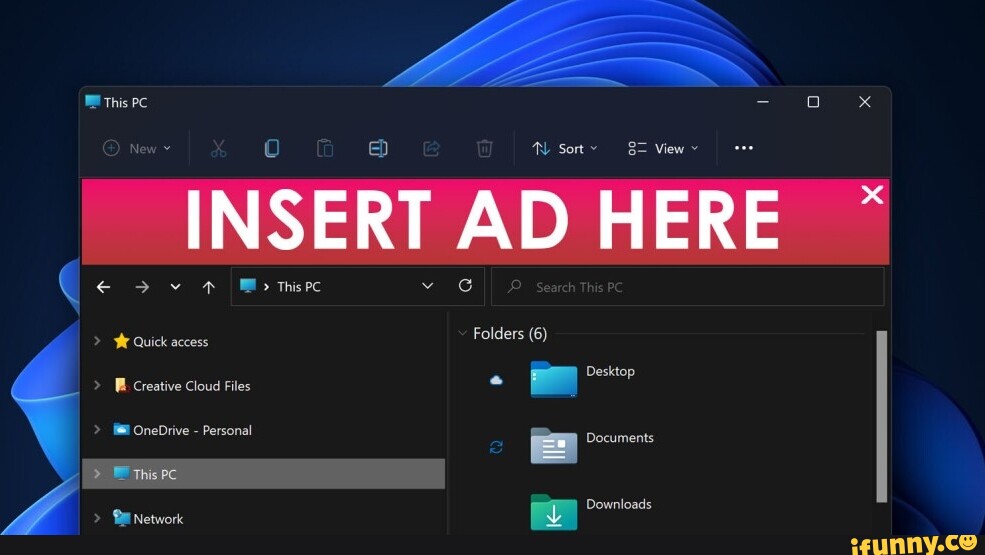985x555 pixels.
Task: Click the Copy icon in toolbar
Action: pyautogui.click(x=271, y=149)
